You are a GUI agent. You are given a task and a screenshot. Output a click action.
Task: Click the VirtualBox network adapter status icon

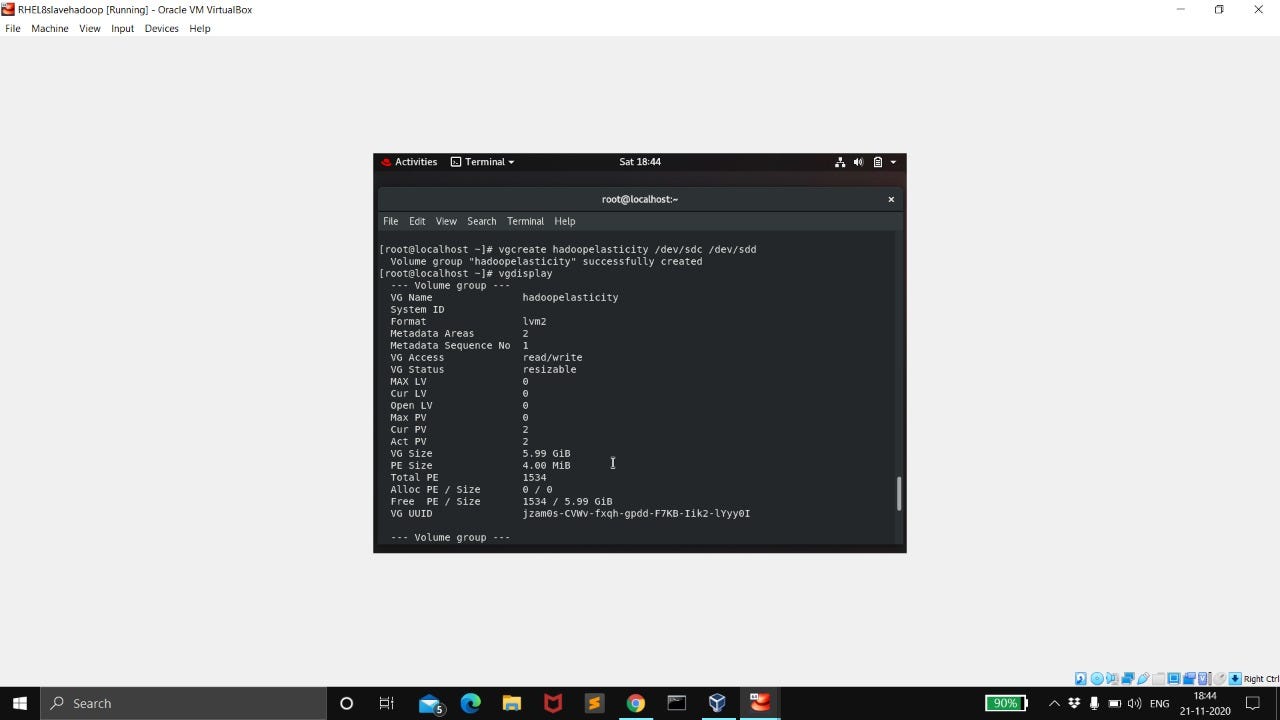[1128, 678]
